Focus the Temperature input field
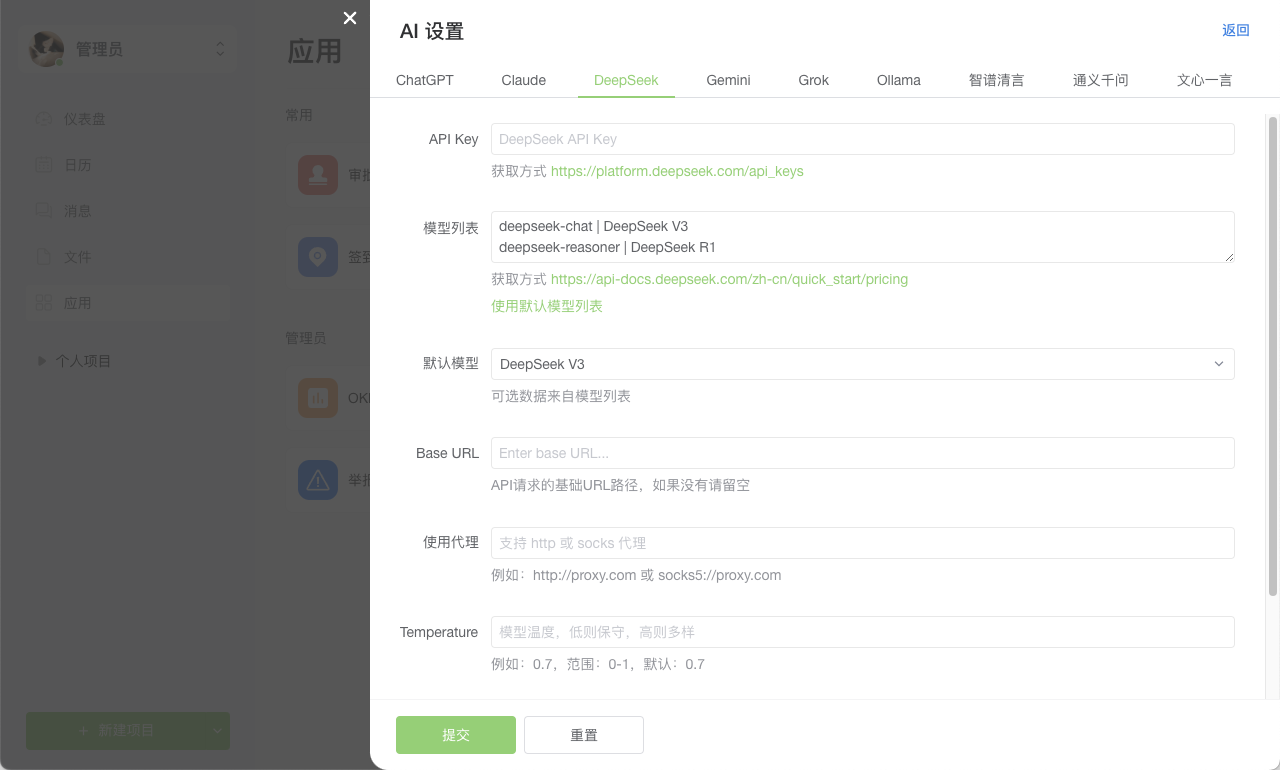1280x770 pixels. [862, 632]
